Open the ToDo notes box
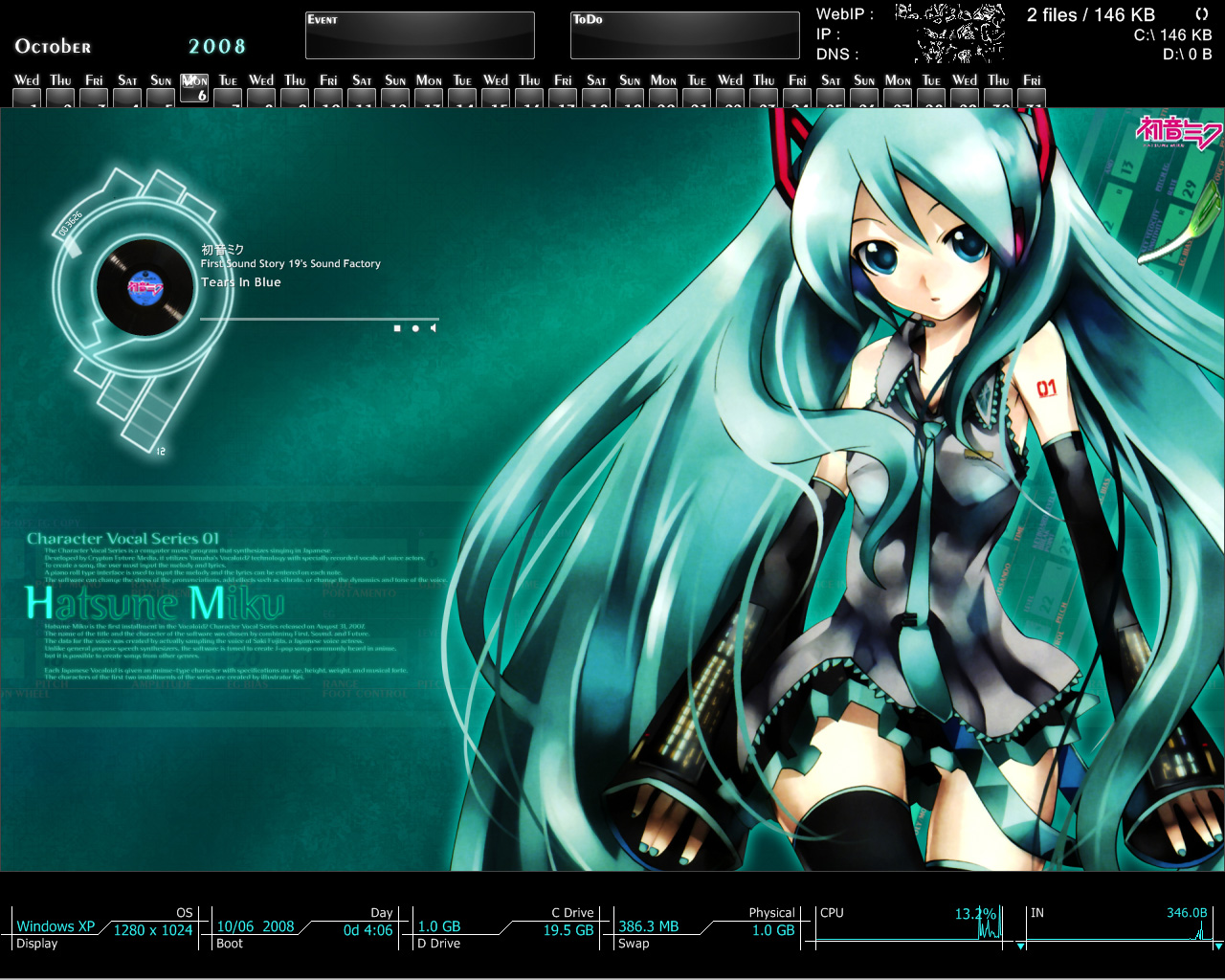This screenshot has width=1225, height=980. click(684, 35)
